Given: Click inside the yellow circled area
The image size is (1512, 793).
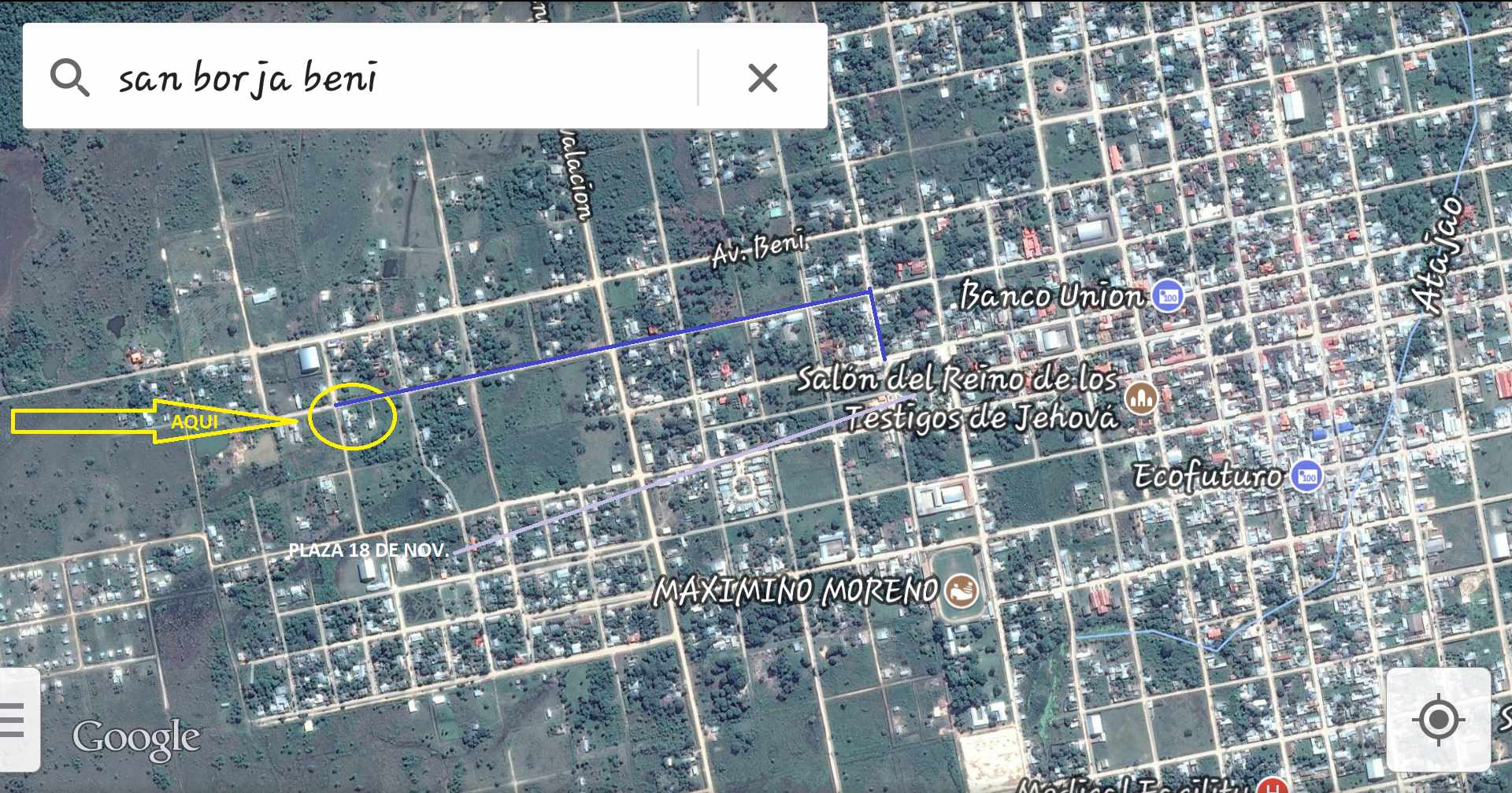Looking at the screenshot, I should pos(352,417).
